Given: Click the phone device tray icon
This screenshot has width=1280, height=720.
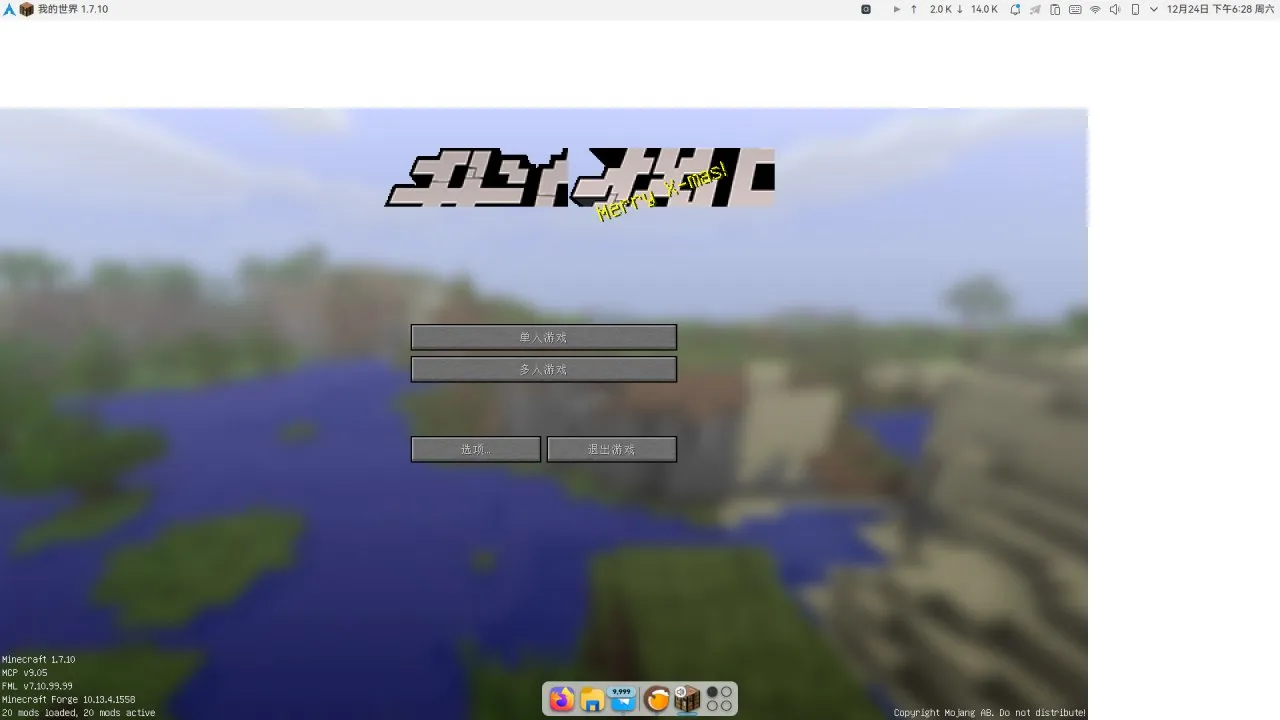Looking at the screenshot, I should [1135, 9].
